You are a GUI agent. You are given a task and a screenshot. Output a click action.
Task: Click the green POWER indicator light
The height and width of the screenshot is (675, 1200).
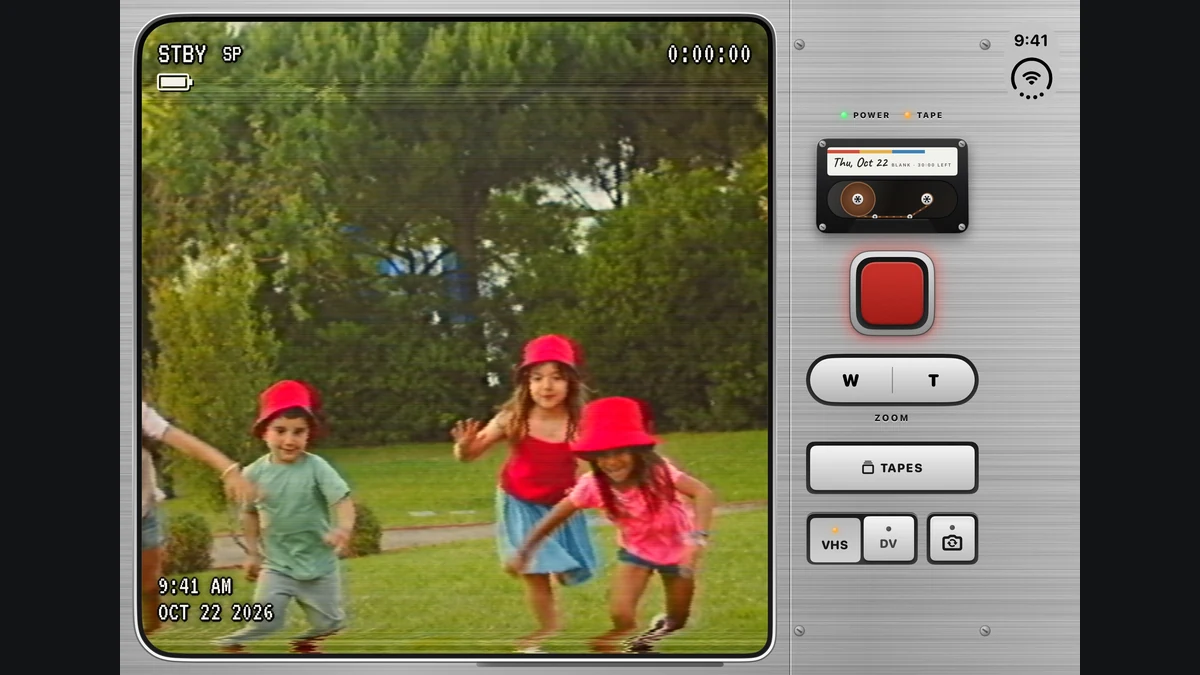click(x=844, y=115)
